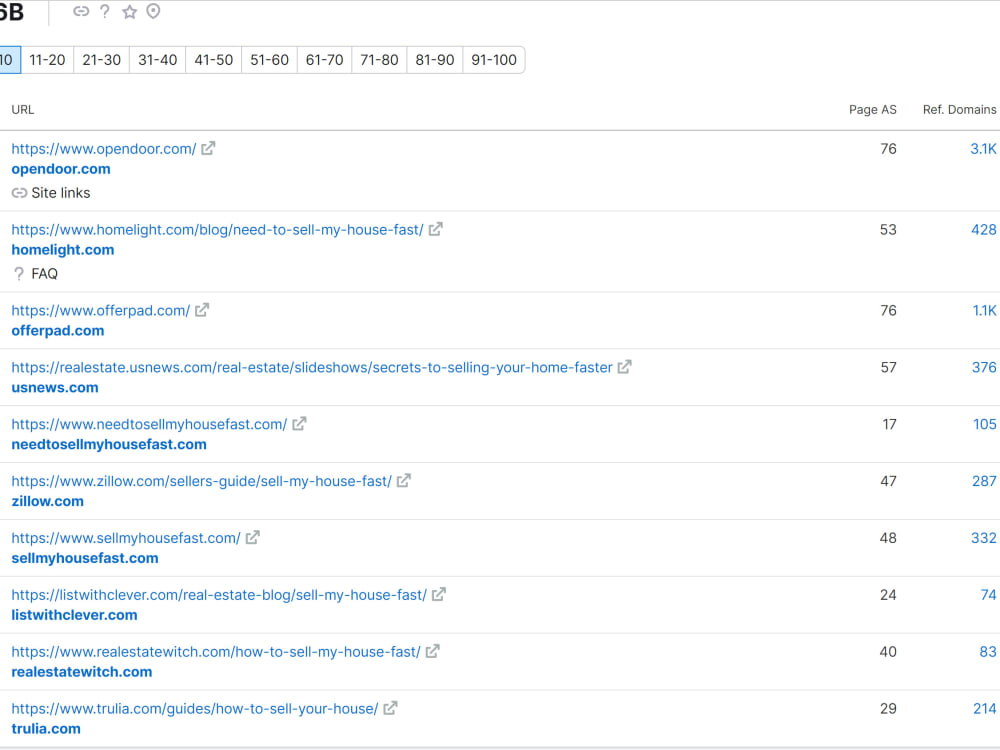Click the listwithclever.com domain link
Screen dimensions: 1000x750
click(74, 615)
